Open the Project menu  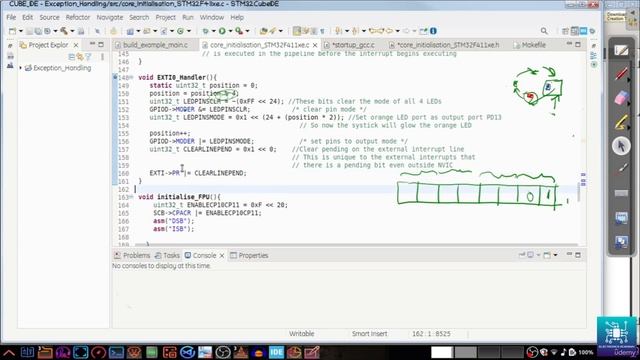tap(165, 18)
